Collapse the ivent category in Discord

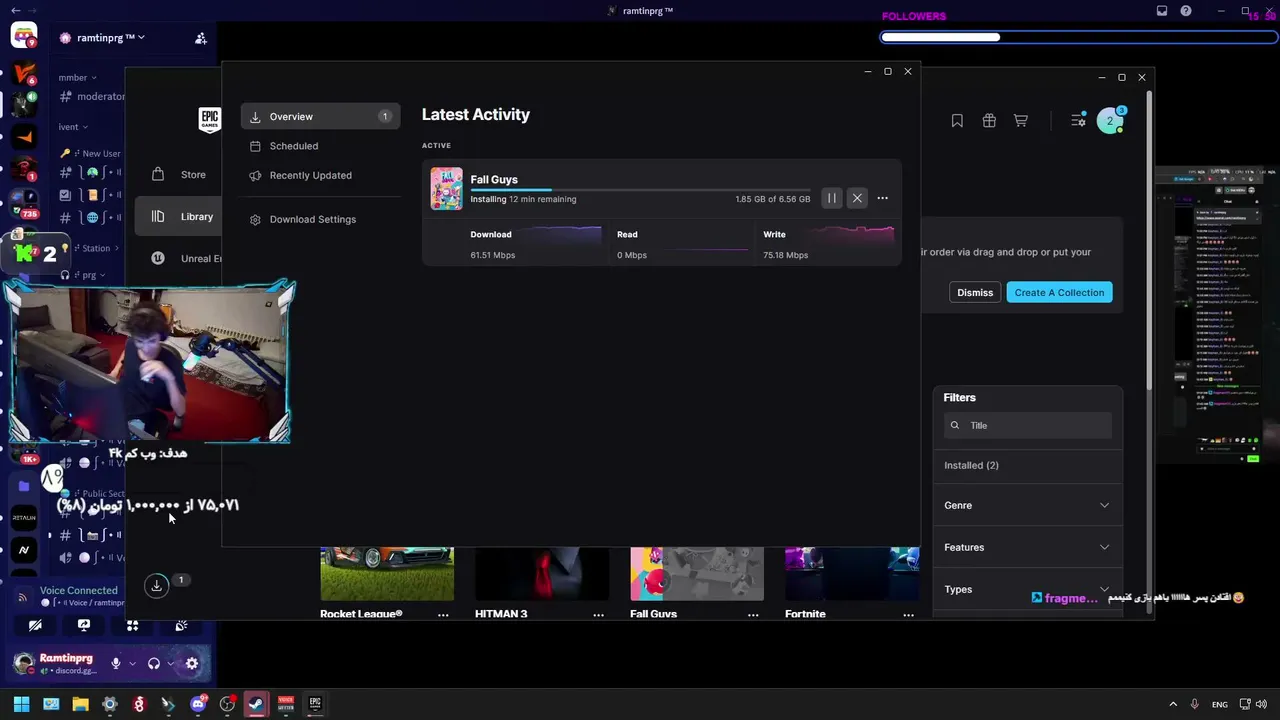73,127
